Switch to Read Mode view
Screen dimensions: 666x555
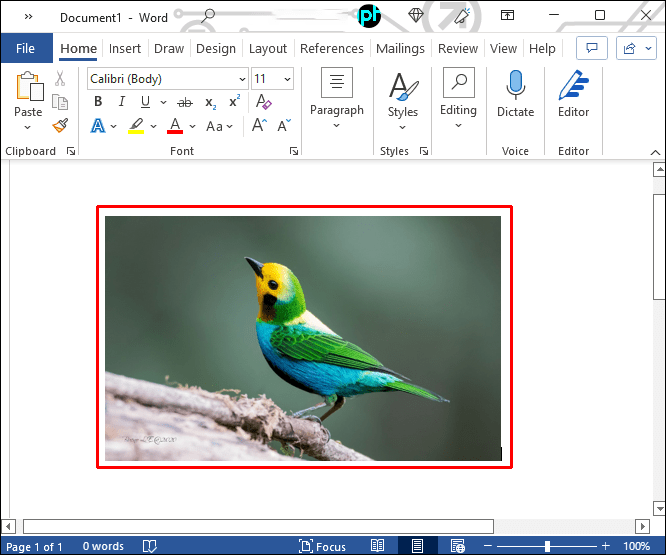[378, 546]
